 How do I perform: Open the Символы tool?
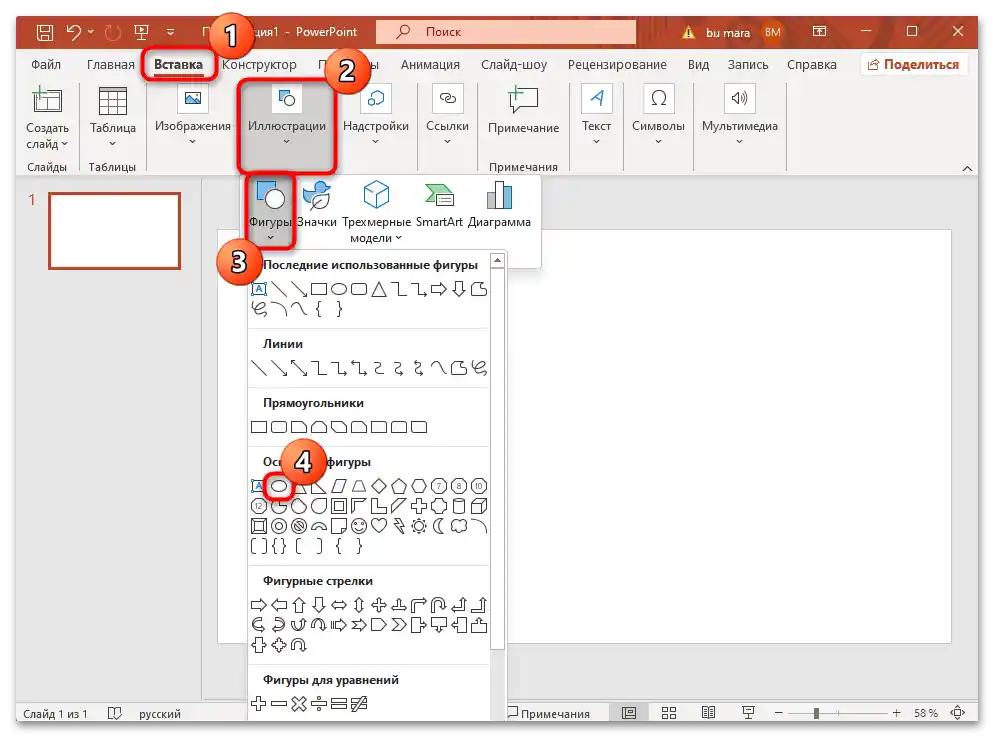click(x=657, y=115)
